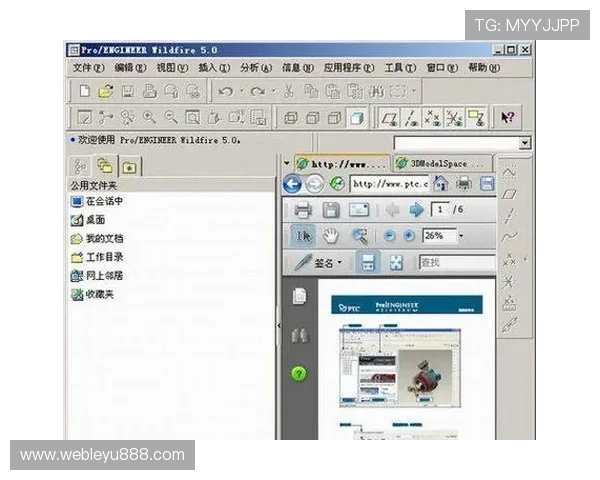Screen dimensions: 600x480
Task: Click the PDF print icon
Action: click(303, 210)
